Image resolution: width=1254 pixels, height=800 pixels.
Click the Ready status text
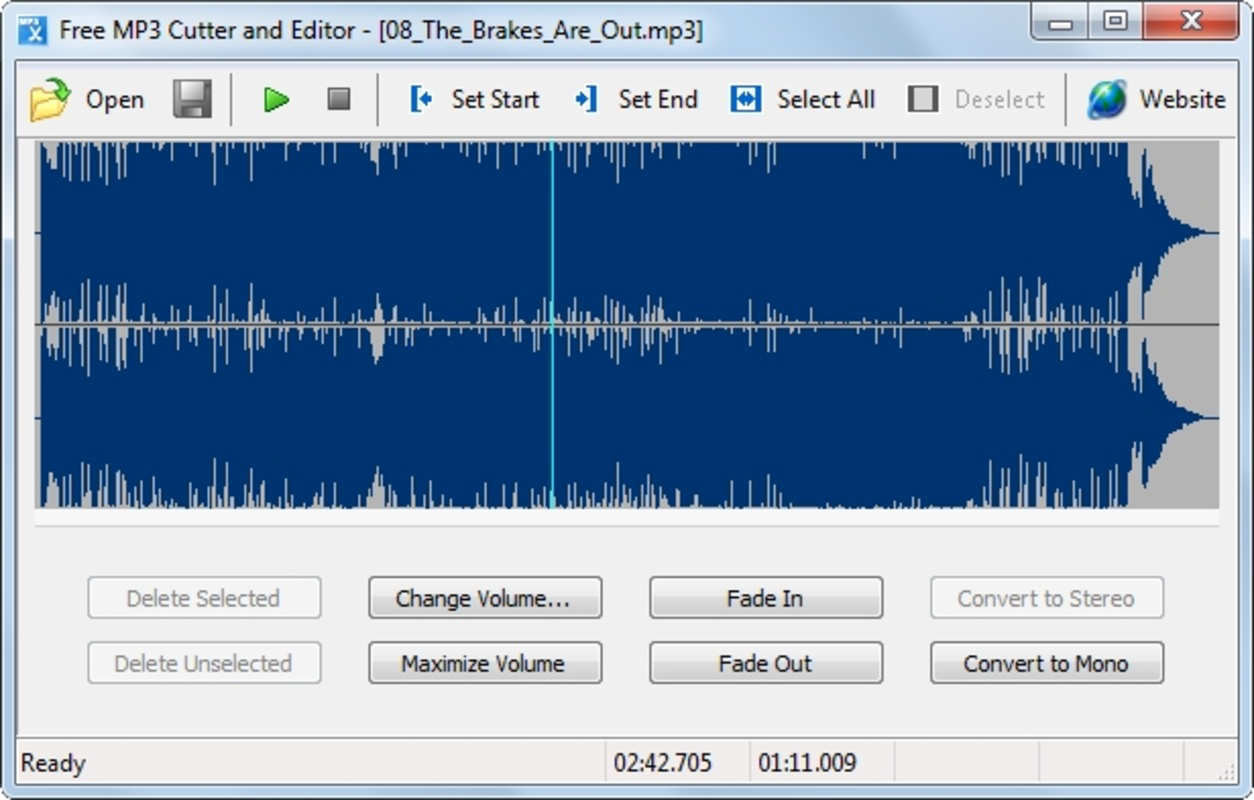click(x=53, y=763)
